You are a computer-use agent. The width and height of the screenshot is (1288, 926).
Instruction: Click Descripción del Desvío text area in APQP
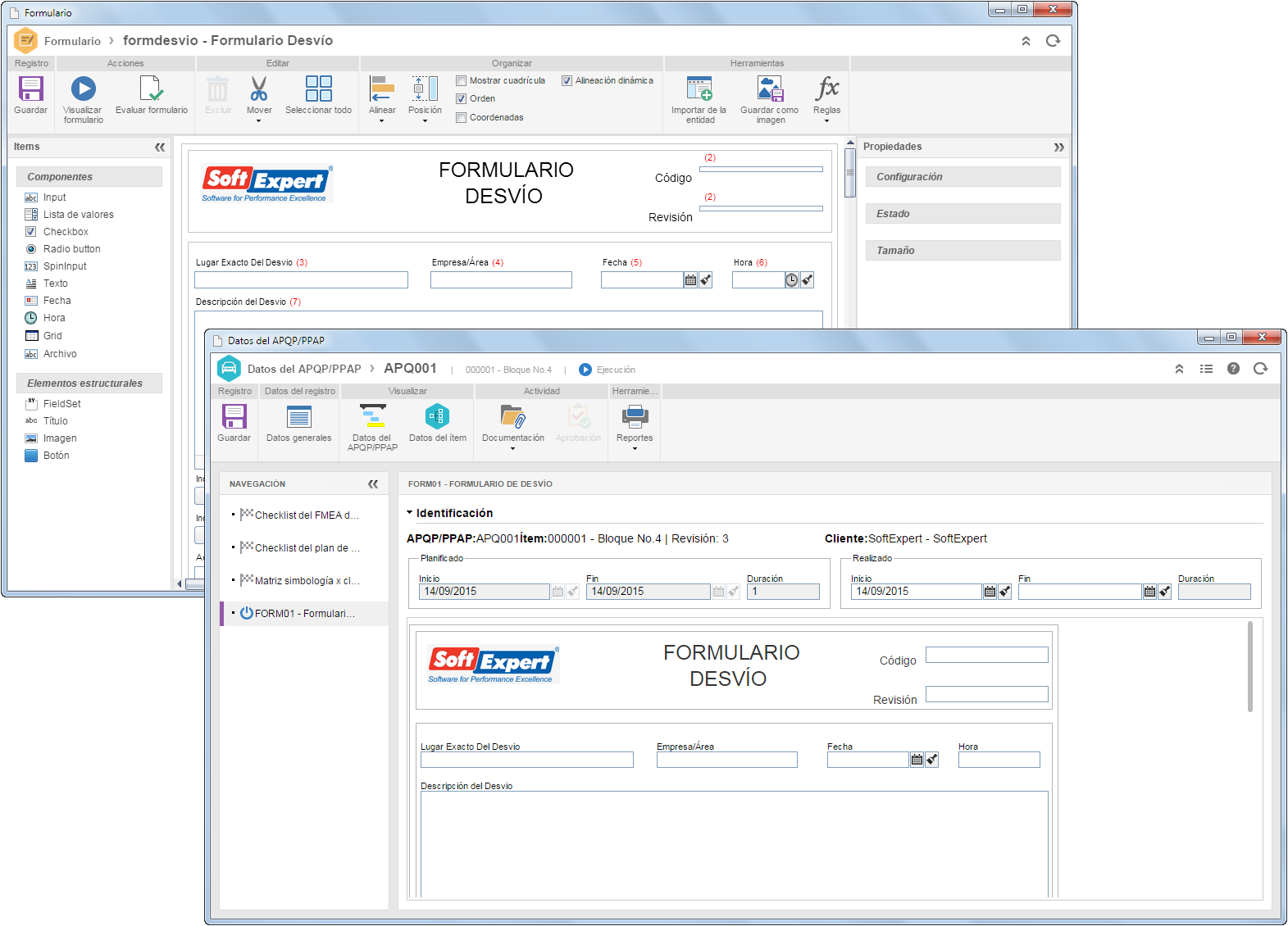pos(735,844)
